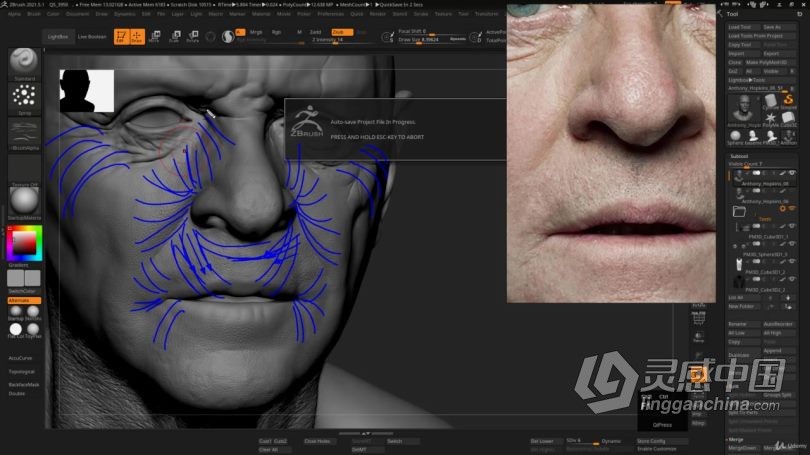Toggle the Zadd mode
Viewport: 810px width, 455px height.
[315, 32]
